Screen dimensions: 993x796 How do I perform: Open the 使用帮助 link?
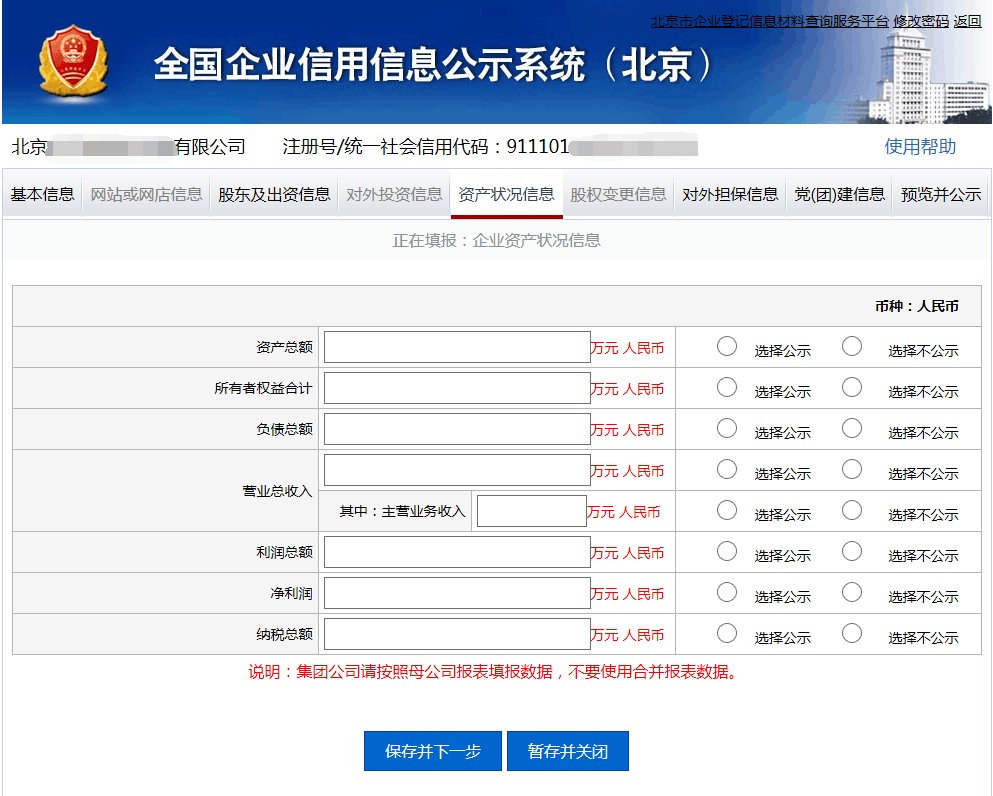[x=920, y=147]
